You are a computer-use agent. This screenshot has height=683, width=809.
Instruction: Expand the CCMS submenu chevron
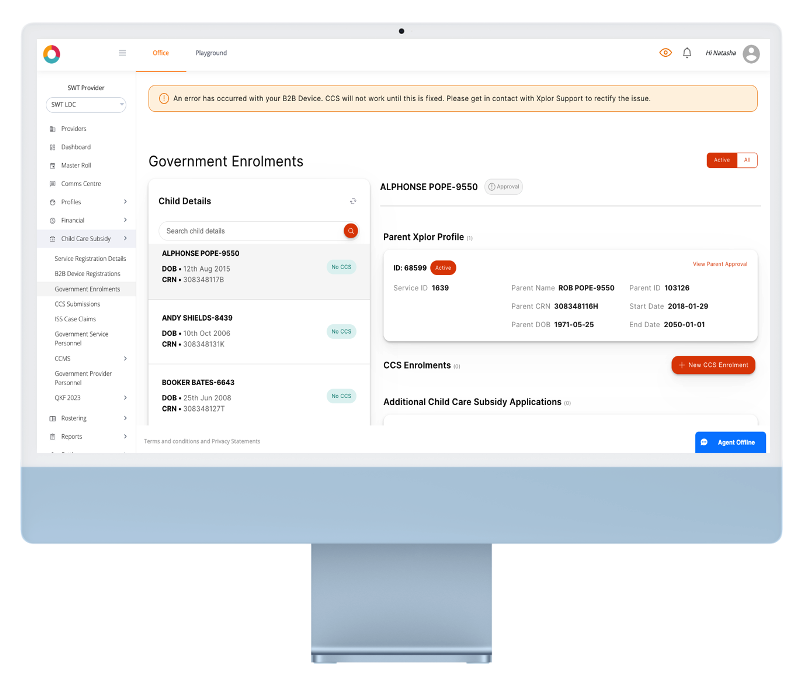[125, 358]
